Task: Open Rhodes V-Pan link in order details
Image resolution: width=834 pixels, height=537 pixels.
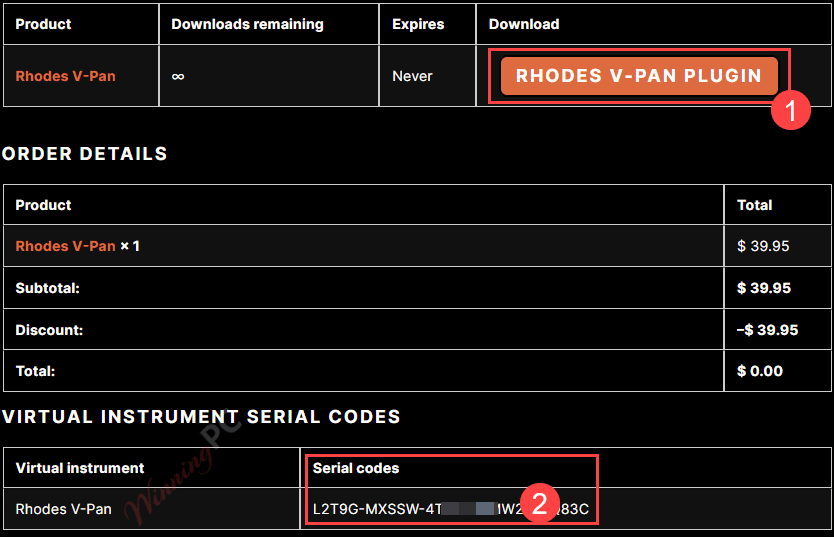Action: point(65,246)
